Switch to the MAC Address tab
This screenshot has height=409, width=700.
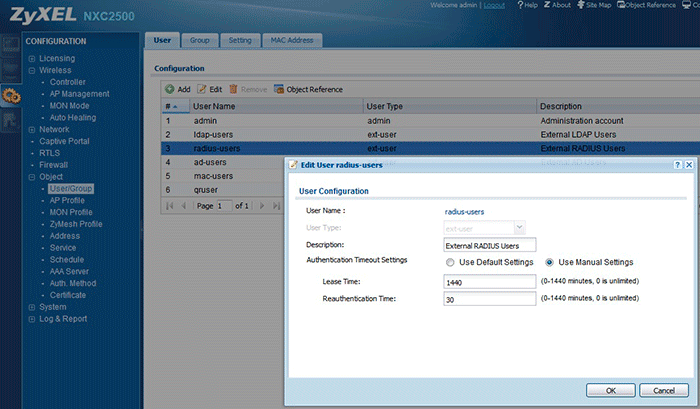click(290, 40)
